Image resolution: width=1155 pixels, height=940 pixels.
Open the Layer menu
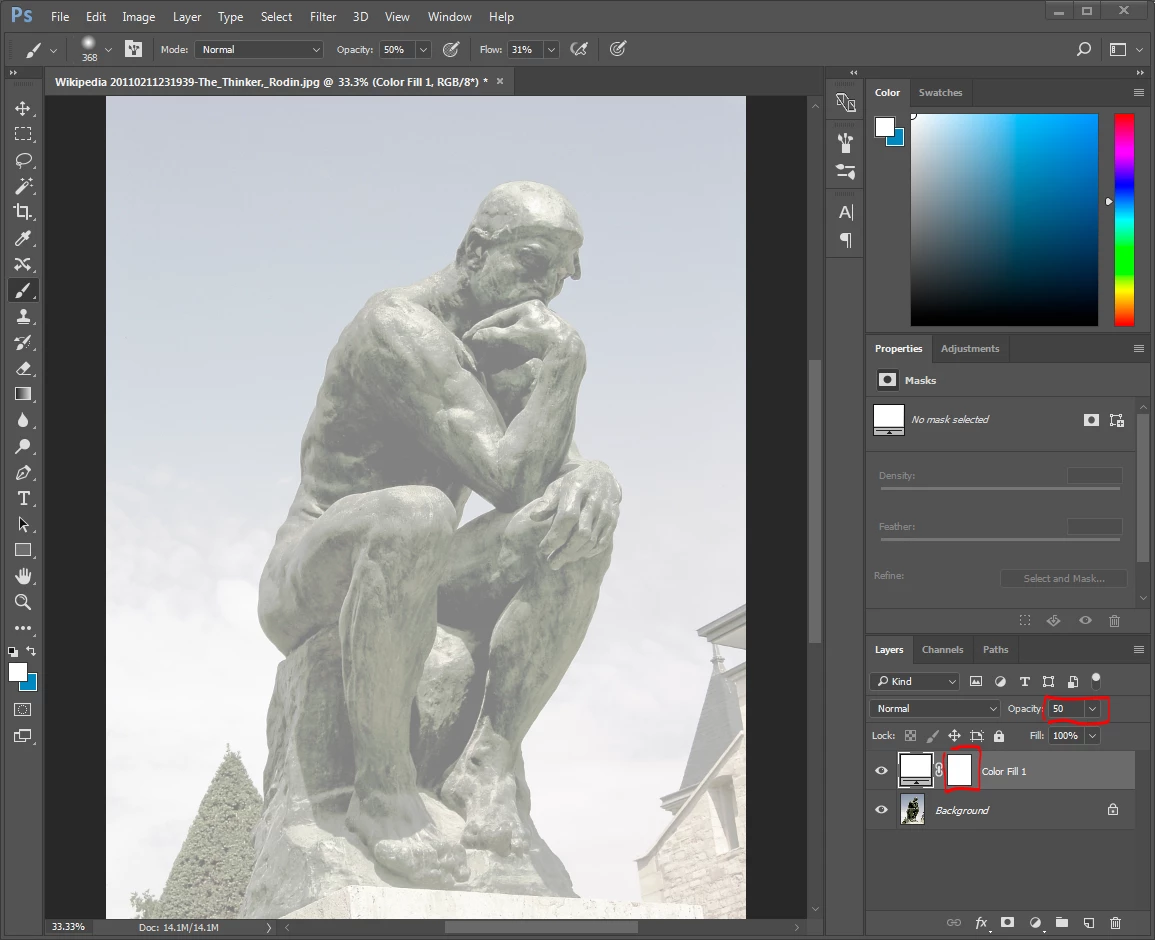[187, 16]
